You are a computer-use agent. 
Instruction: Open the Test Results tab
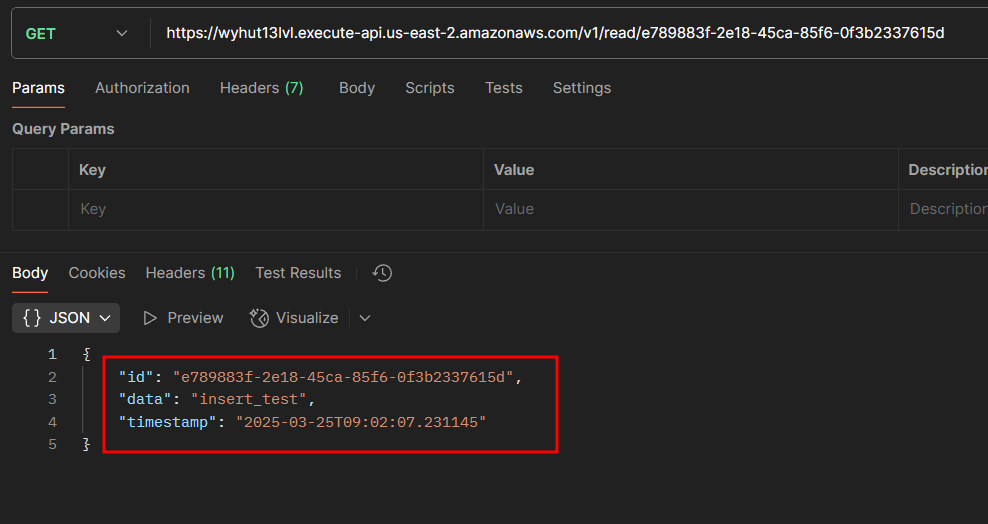[298, 273]
